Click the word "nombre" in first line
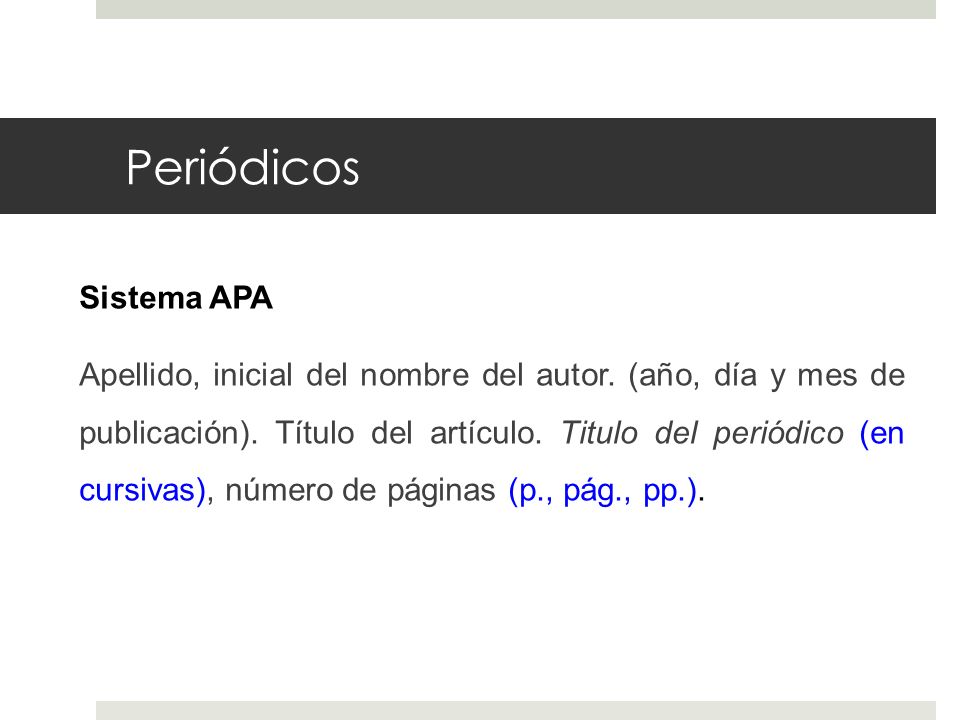Image resolution: width=960 pixels, height=720 pixels. coord(414,375)
